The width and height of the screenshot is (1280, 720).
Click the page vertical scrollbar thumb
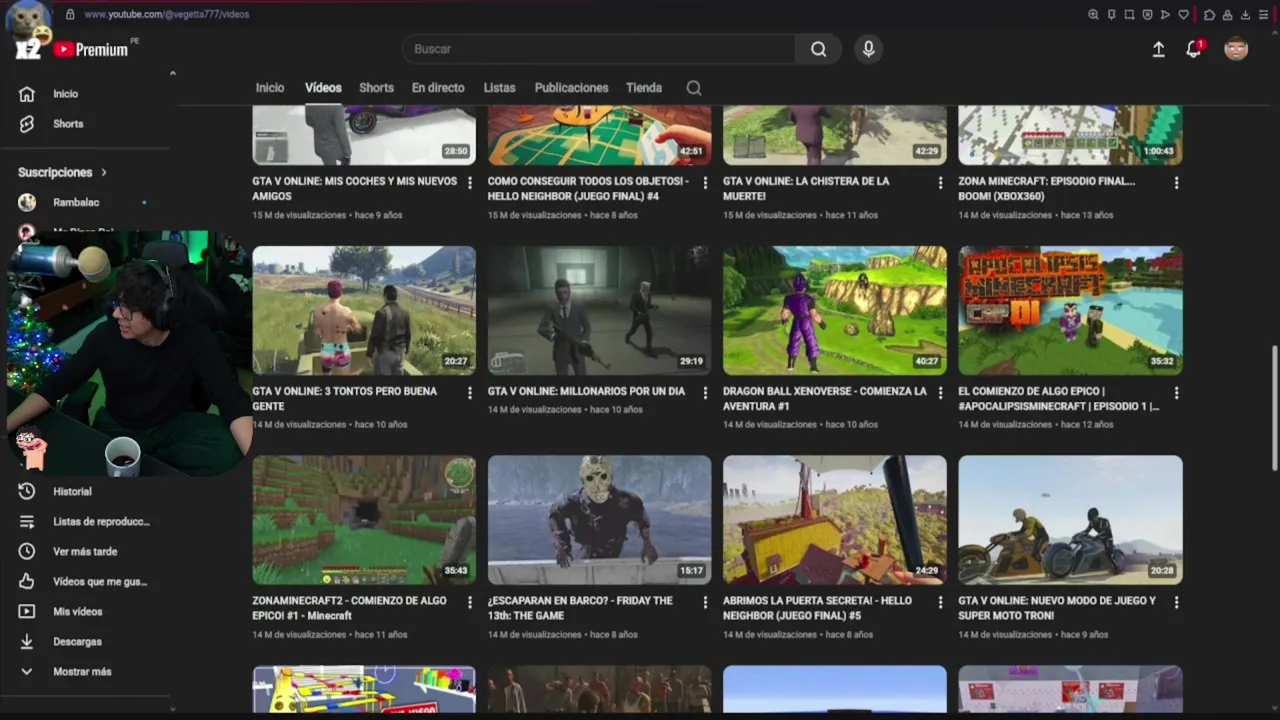point(1274,407)
